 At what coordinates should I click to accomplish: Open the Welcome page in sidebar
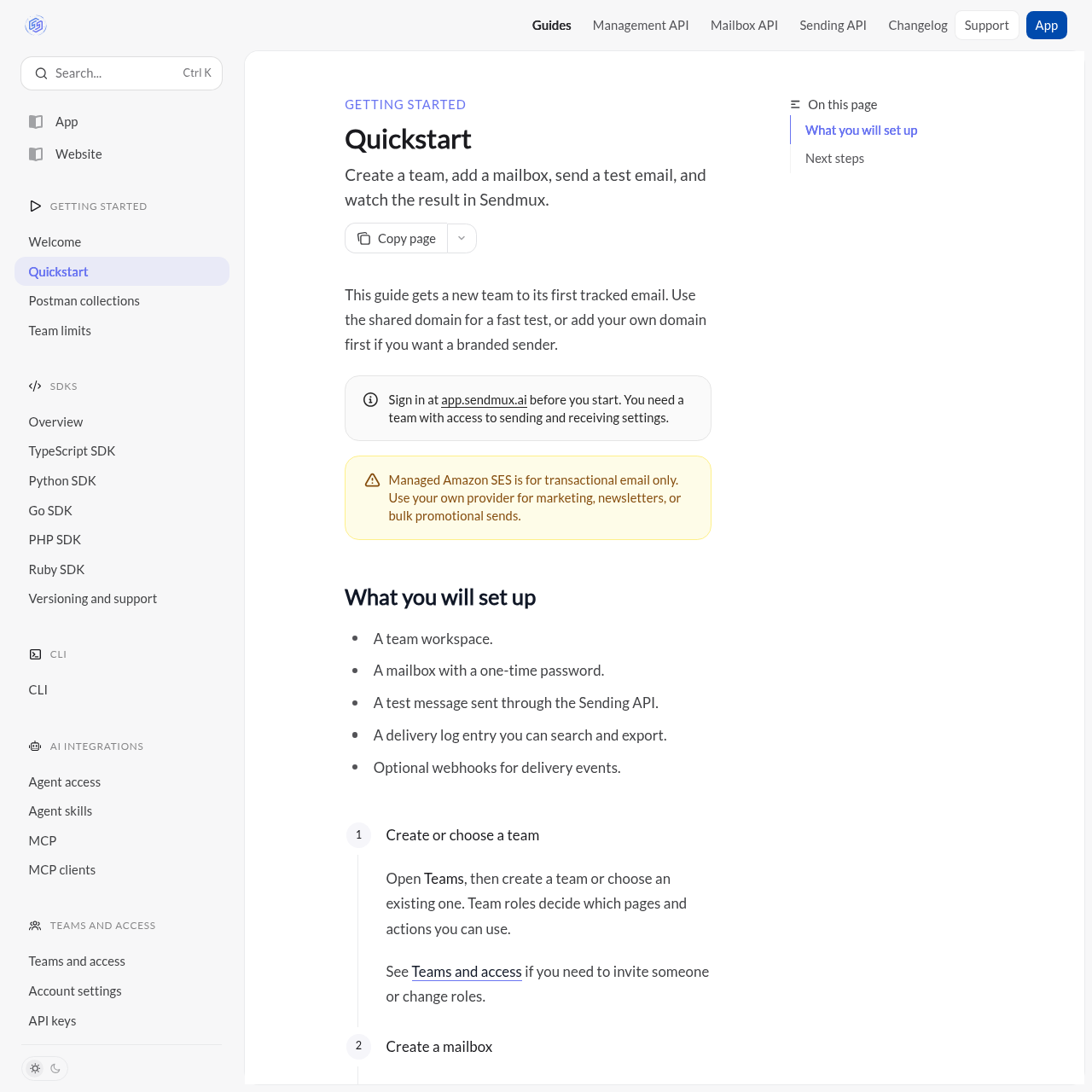122,242
